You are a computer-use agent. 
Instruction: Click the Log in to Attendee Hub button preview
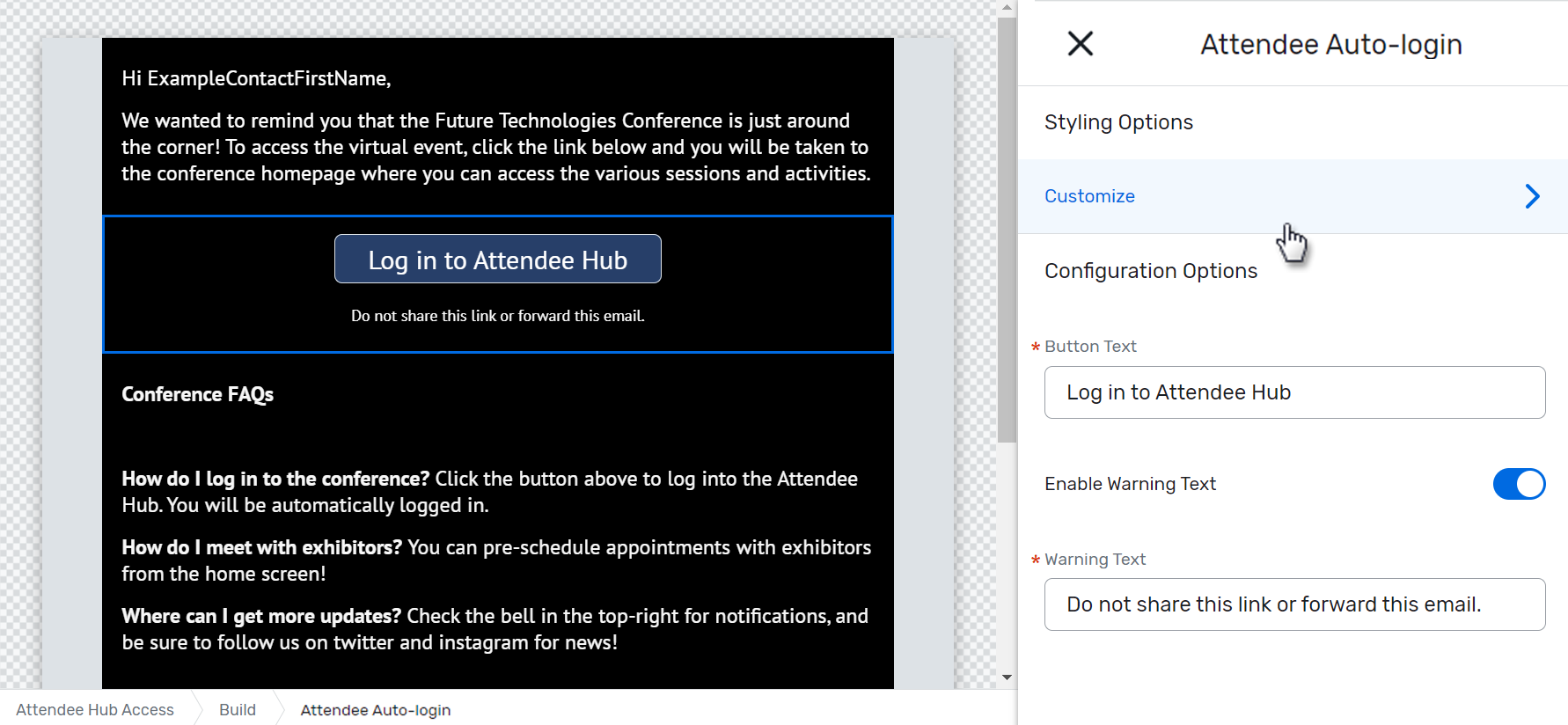pyautogui.click(x=497, y=259)
